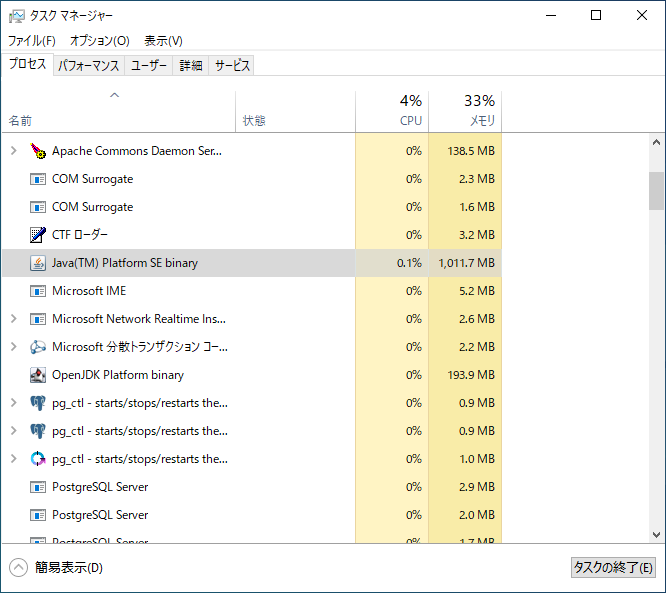Expand the pg_ctl row with ring icon
Screen dimensions: 666x593
click(x=14, y=459)
